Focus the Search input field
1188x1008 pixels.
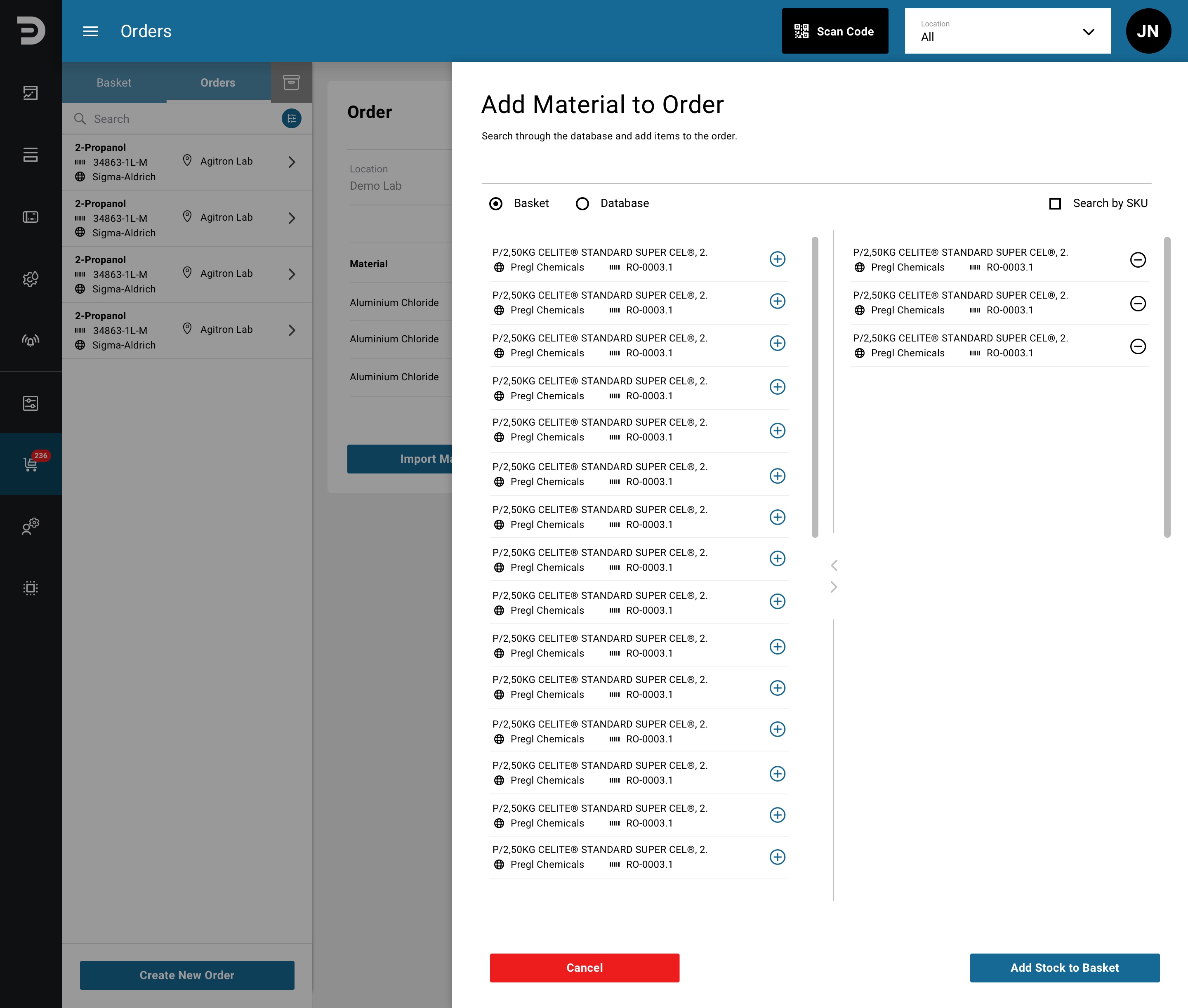[172, 119]
